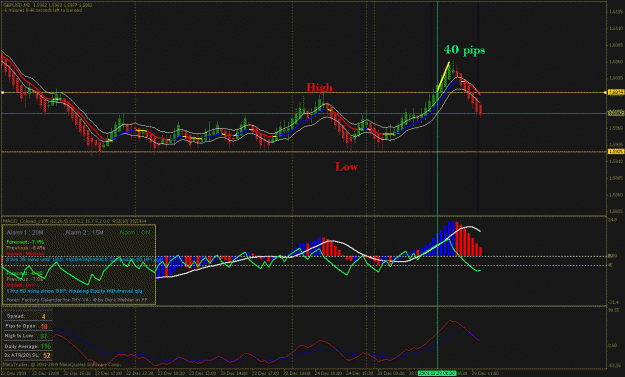Click the green Alarm ON status text
This screenshot has width=625, height=377.
click(135, 232)
